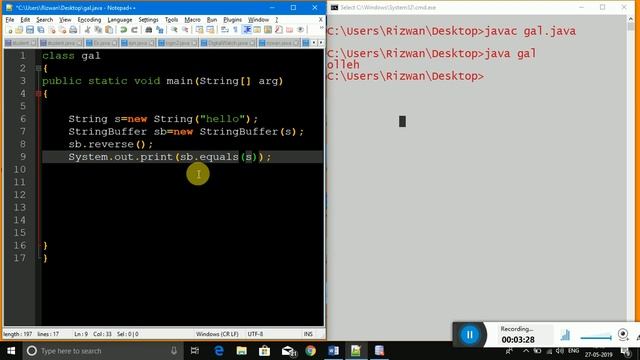Adjust the recorder volume slider
The height and width of the screenshot is (360, 640).
pyautogui.click(x=596, y=337)
